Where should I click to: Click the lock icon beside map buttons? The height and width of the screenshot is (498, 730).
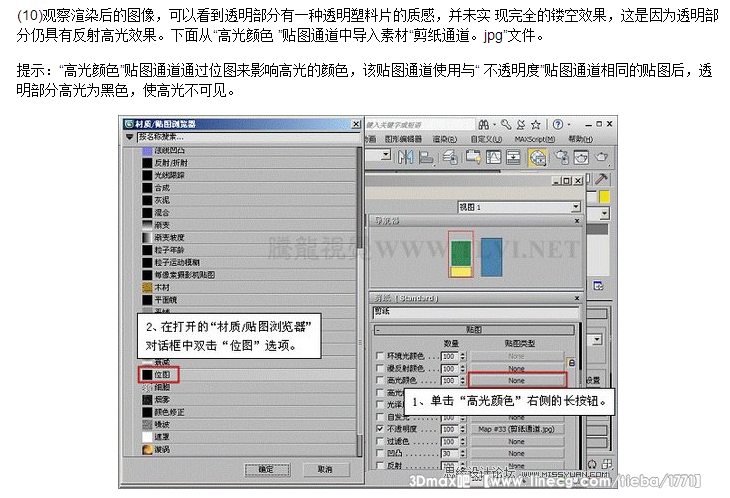pos(571,362)
